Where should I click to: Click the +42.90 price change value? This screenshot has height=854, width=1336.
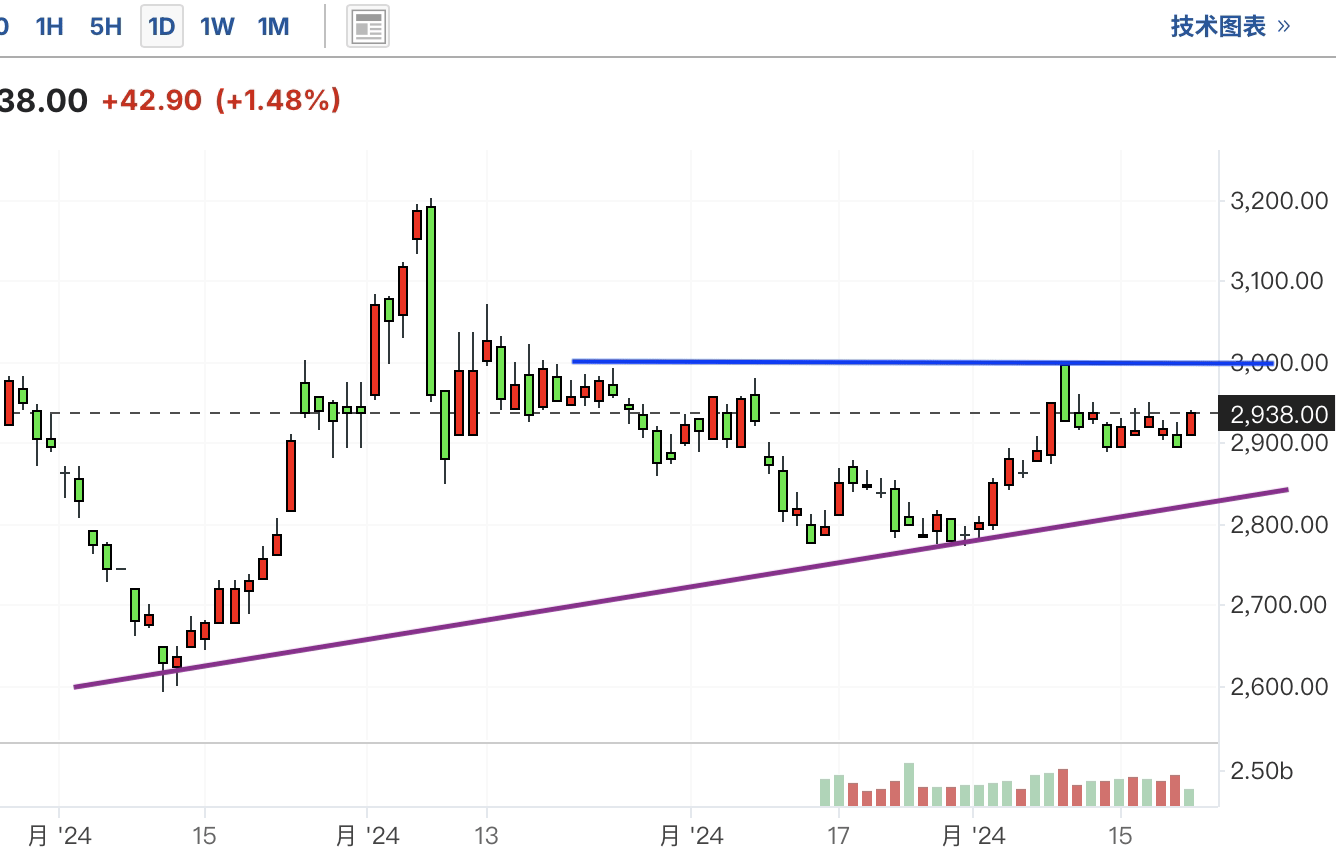pos(151,100)
